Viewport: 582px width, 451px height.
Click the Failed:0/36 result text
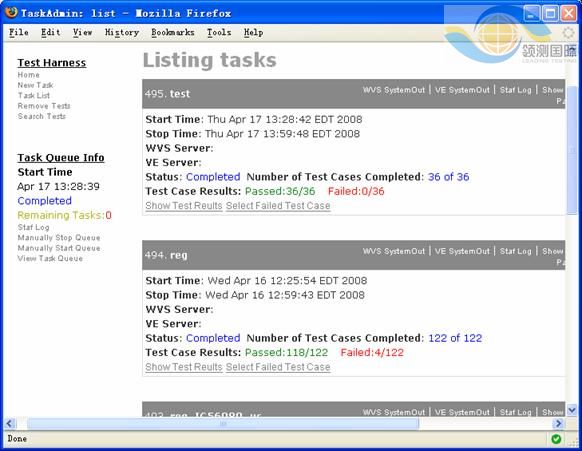point(356,191)
